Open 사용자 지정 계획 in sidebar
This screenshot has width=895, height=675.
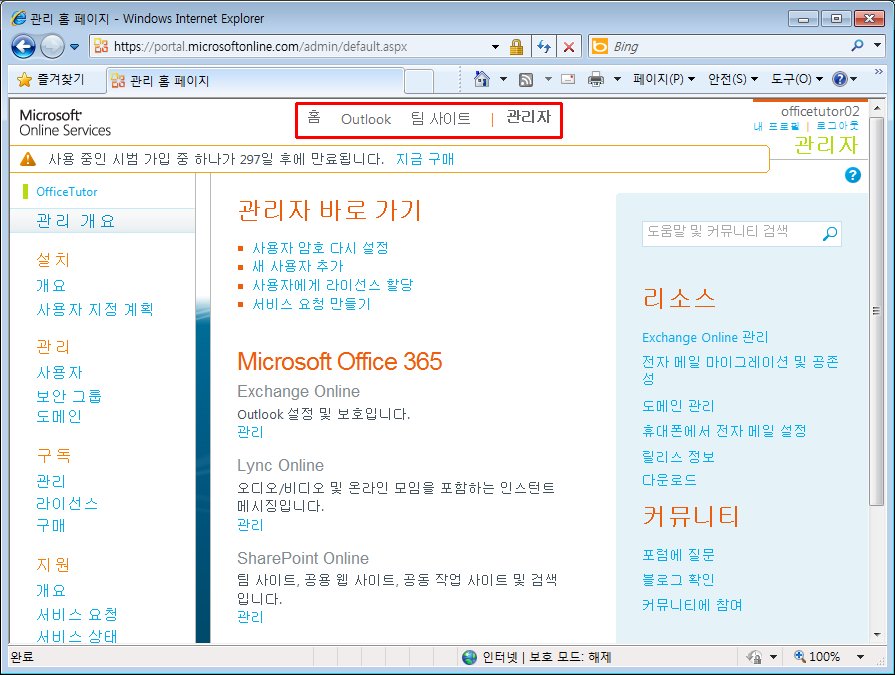[95, 309]
